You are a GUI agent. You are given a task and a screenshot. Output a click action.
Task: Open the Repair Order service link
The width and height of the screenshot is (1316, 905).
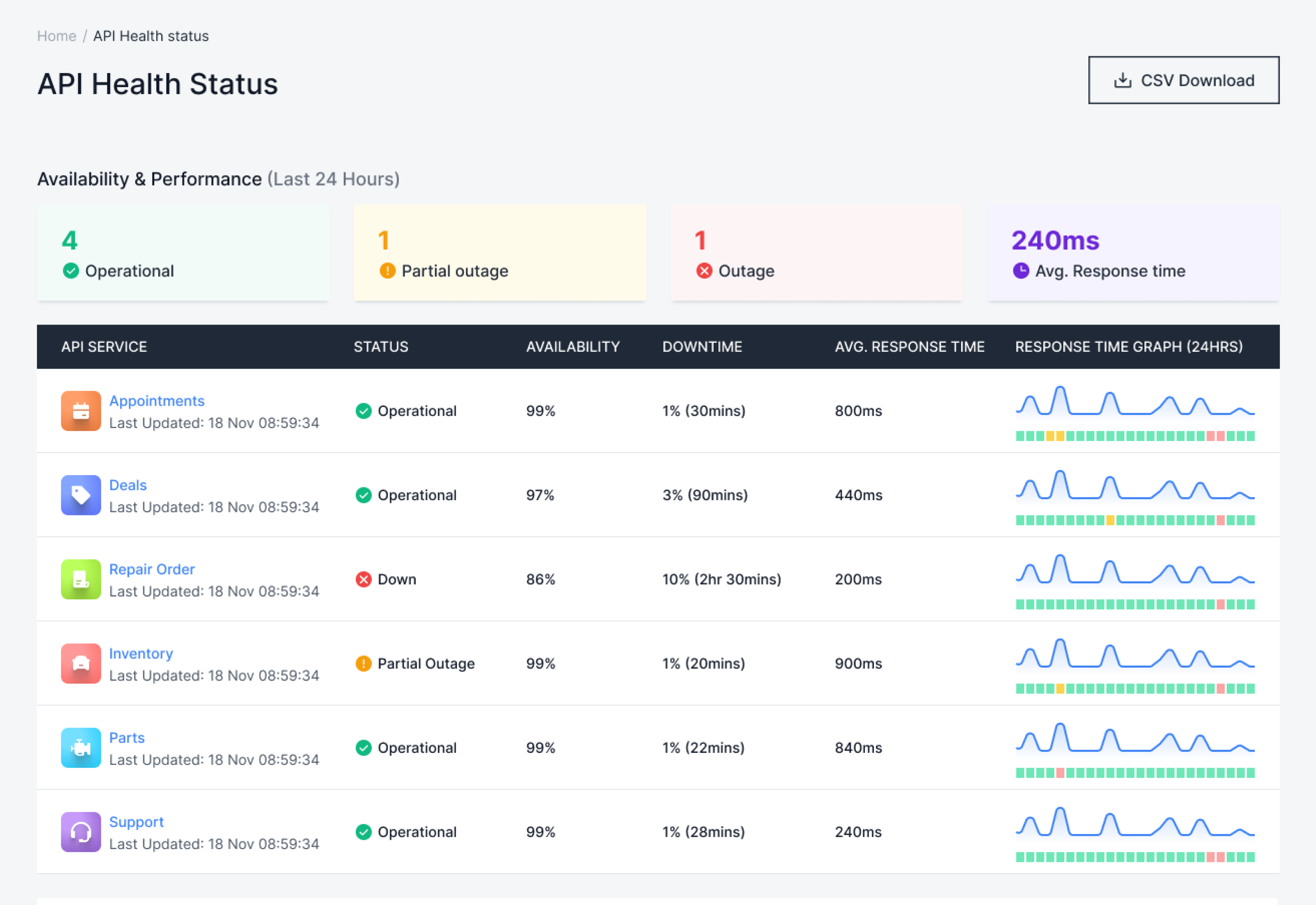pyautogui.click(x=152, y=569)
